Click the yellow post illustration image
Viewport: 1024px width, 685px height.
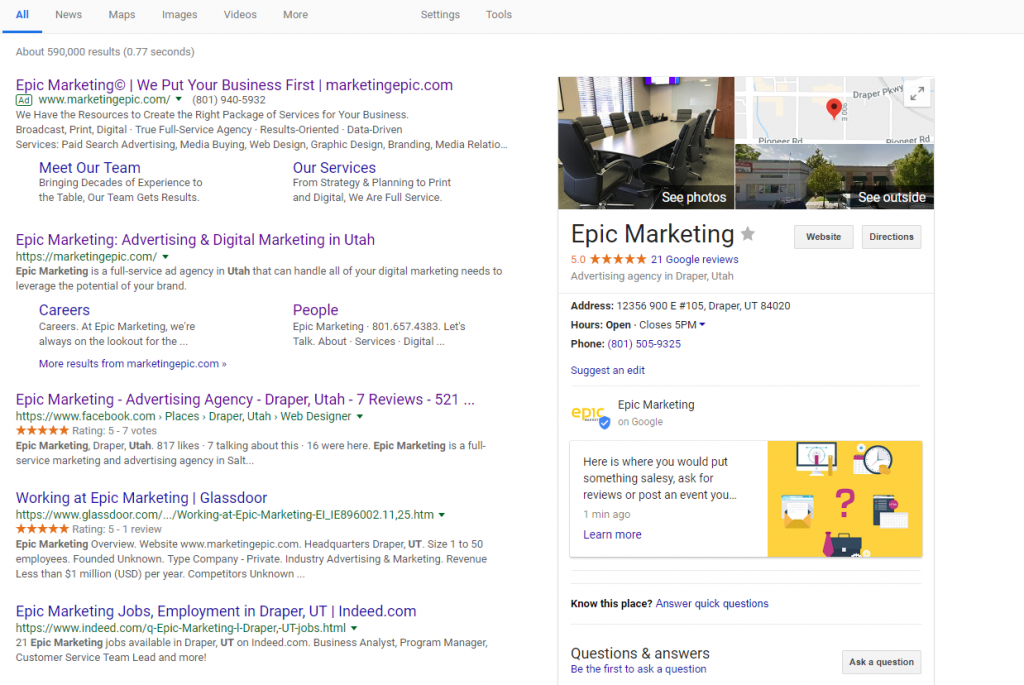tap(844, 499)
